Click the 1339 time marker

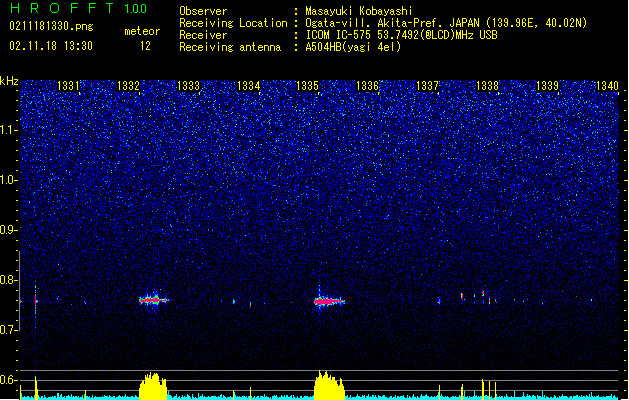[547, 86]
